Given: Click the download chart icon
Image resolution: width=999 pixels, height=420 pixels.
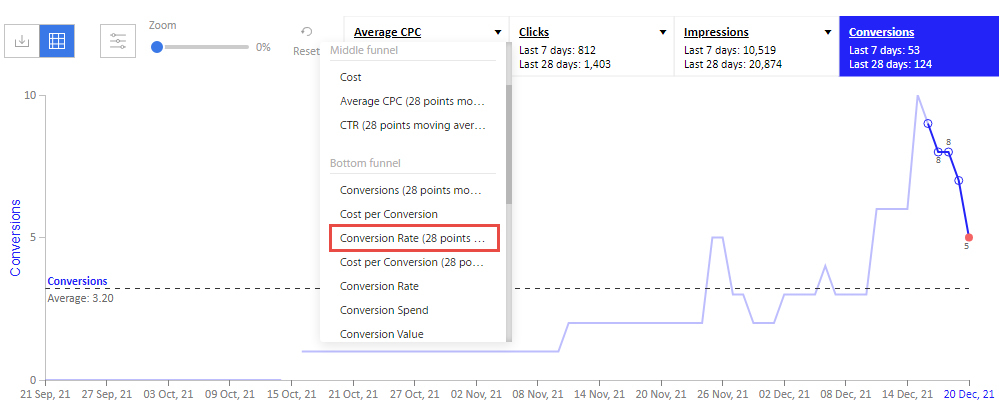Looking at the screenshot, I should coord(22,41).
